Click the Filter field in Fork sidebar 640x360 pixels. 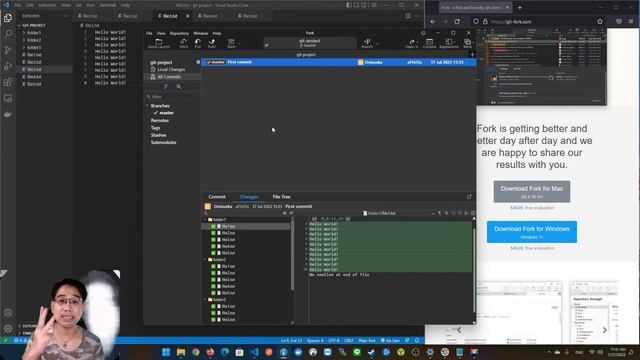point(173,97)
